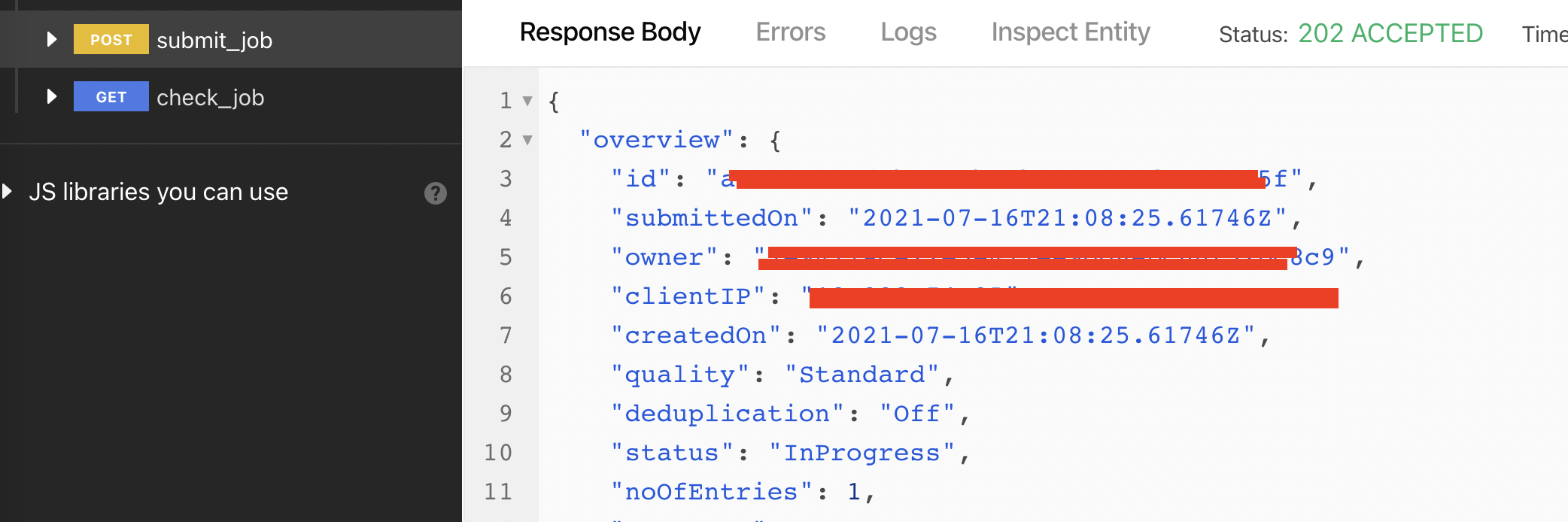Click the submittedOn timestamp value

tap(1066, 218)
